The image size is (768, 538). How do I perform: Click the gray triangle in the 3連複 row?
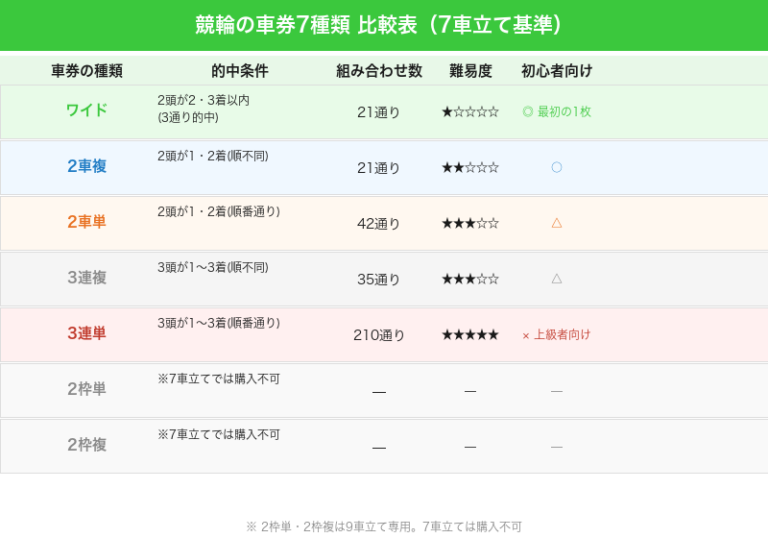click(557, 279)
